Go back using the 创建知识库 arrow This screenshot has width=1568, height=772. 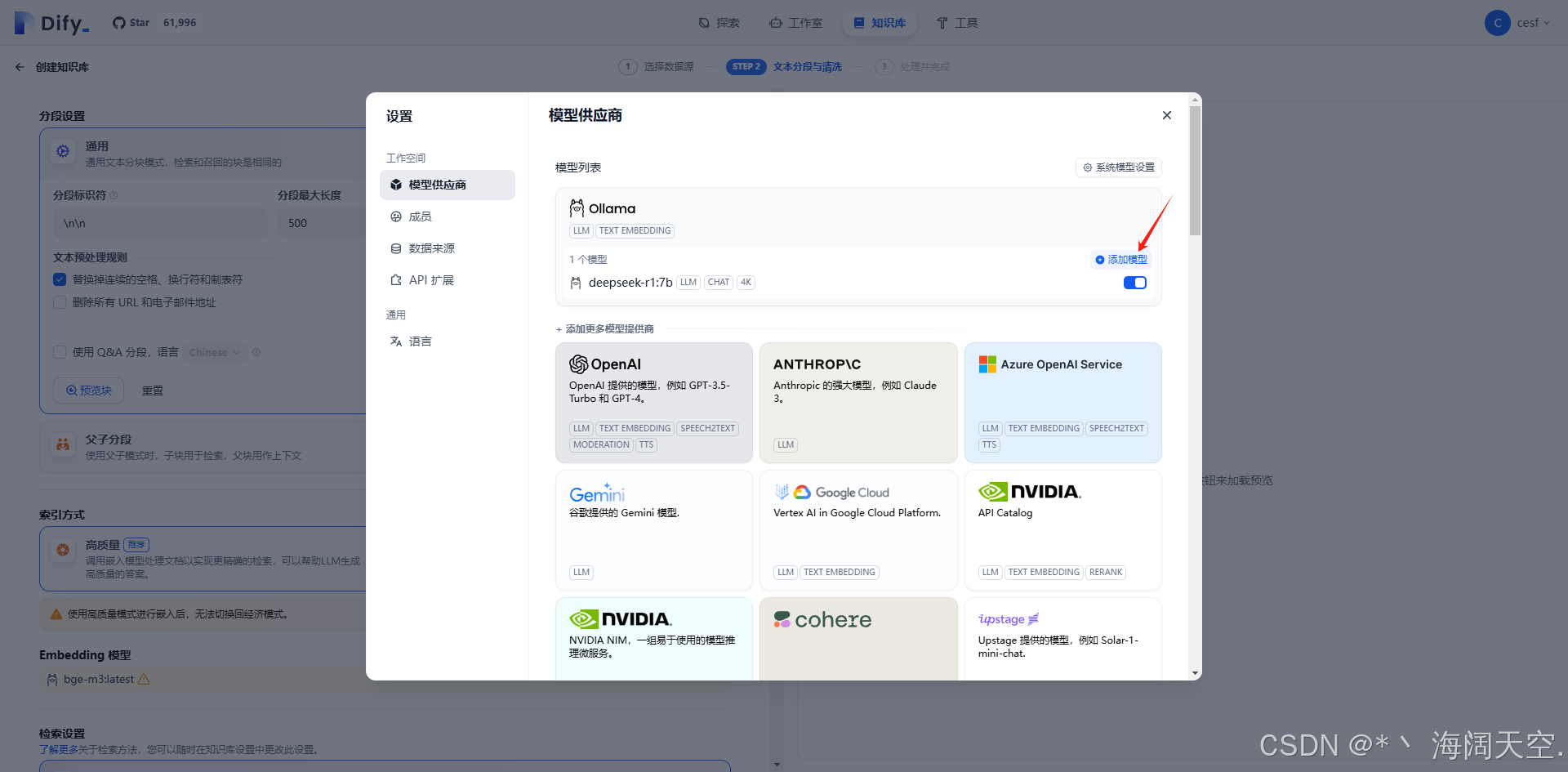pos(20,67)
